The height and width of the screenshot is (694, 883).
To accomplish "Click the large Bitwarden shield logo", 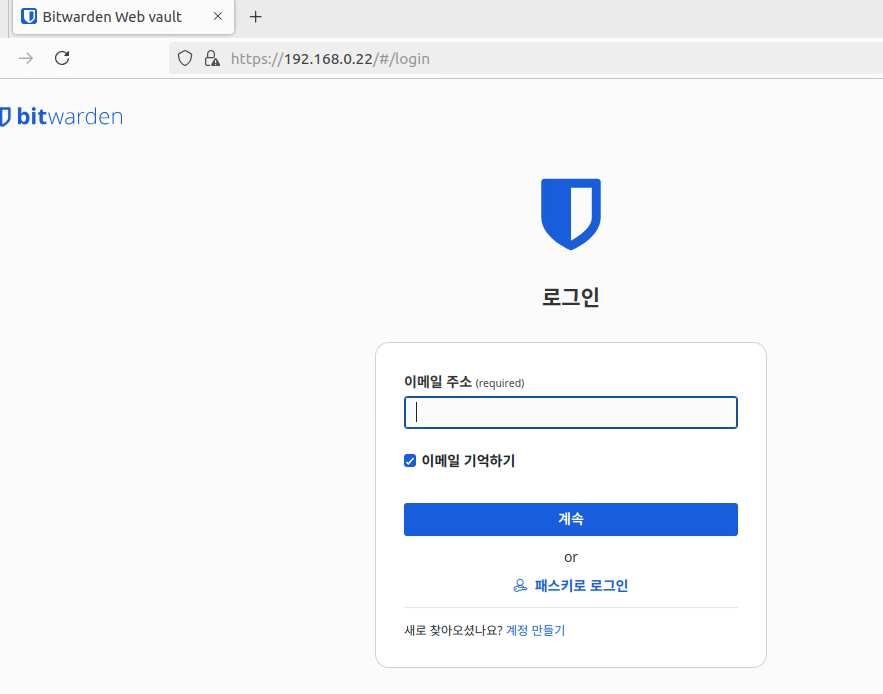I will tap(570, 214).
